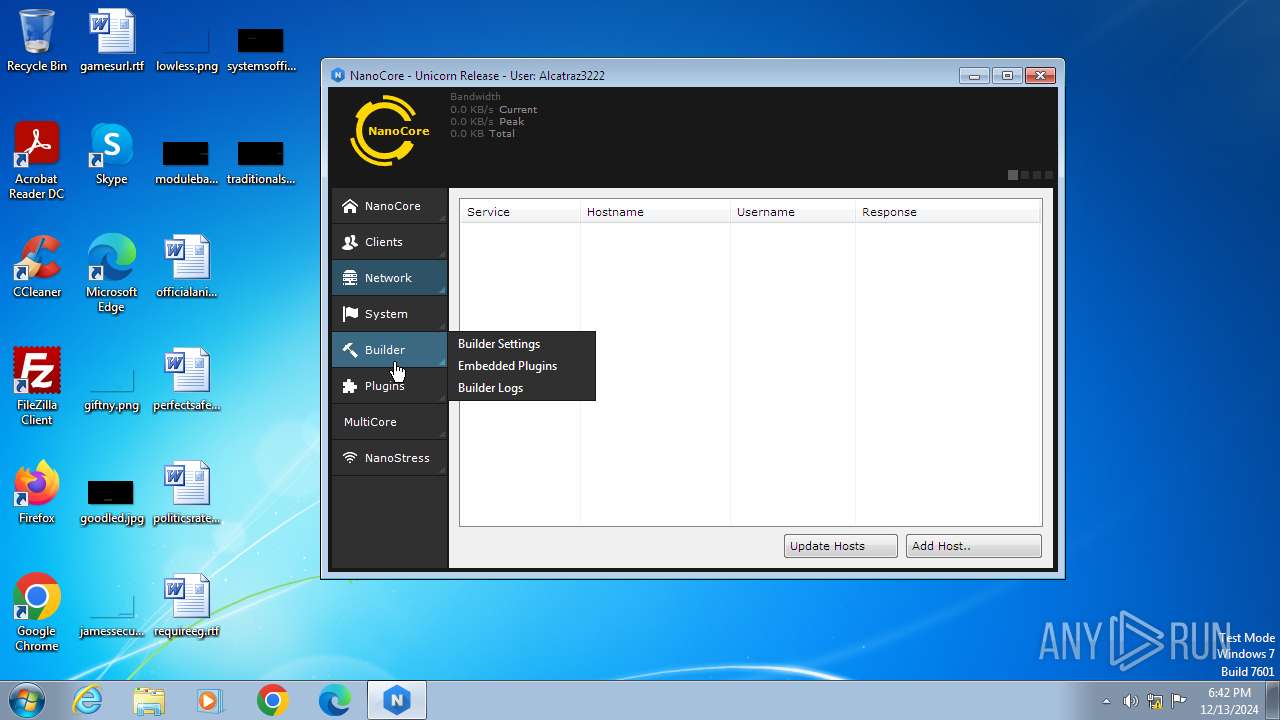Image resolution: width=1280 pixels, height=720 pixels.
Task: Select the perfectsafe... document icon
Action: click(187, 381)
